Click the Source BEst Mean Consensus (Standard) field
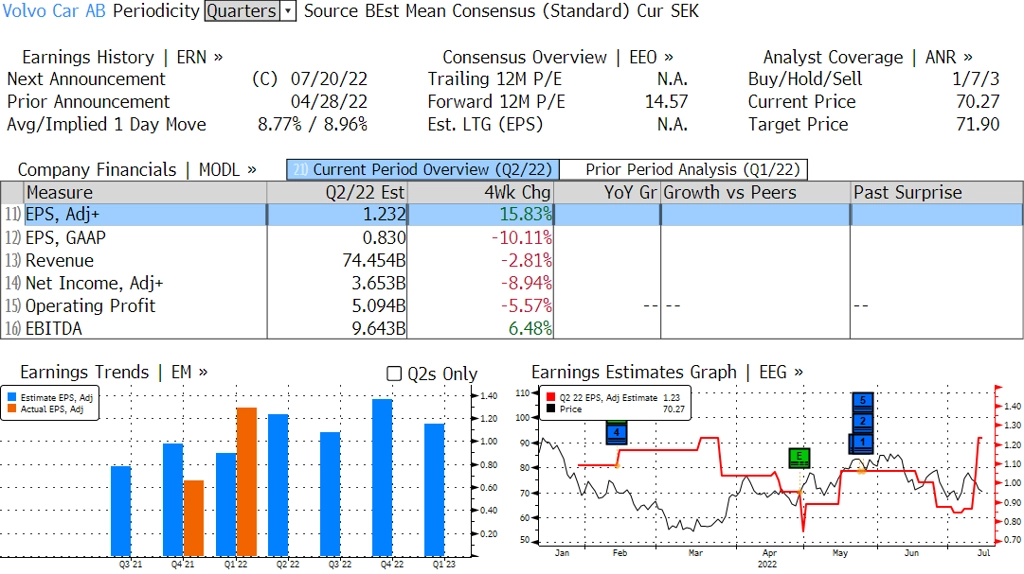1024x574 pixels. (466, 11)
